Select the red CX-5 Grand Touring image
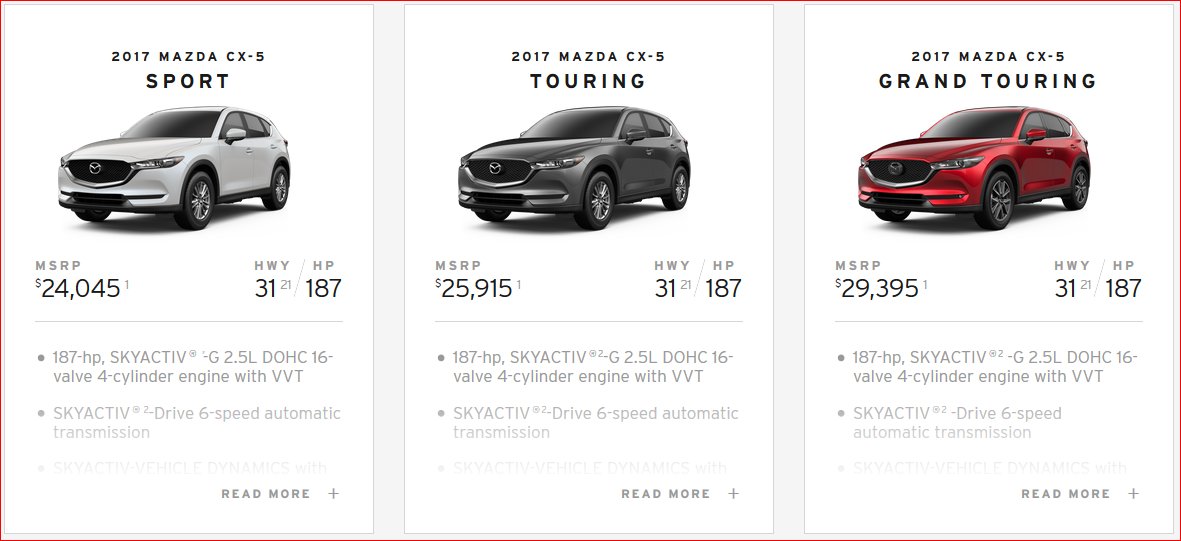This screenshot has width=1181, height=541. click(974, 167)
